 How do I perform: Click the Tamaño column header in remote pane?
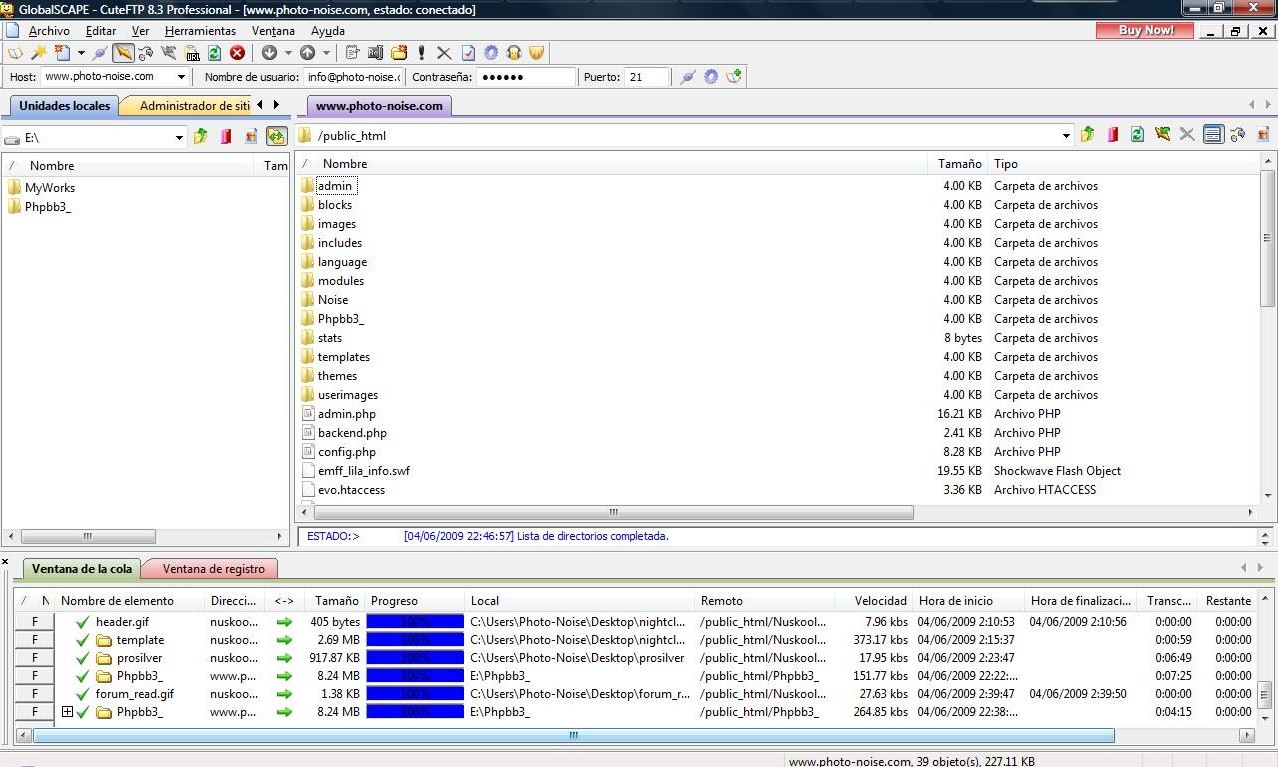[958, 164]
